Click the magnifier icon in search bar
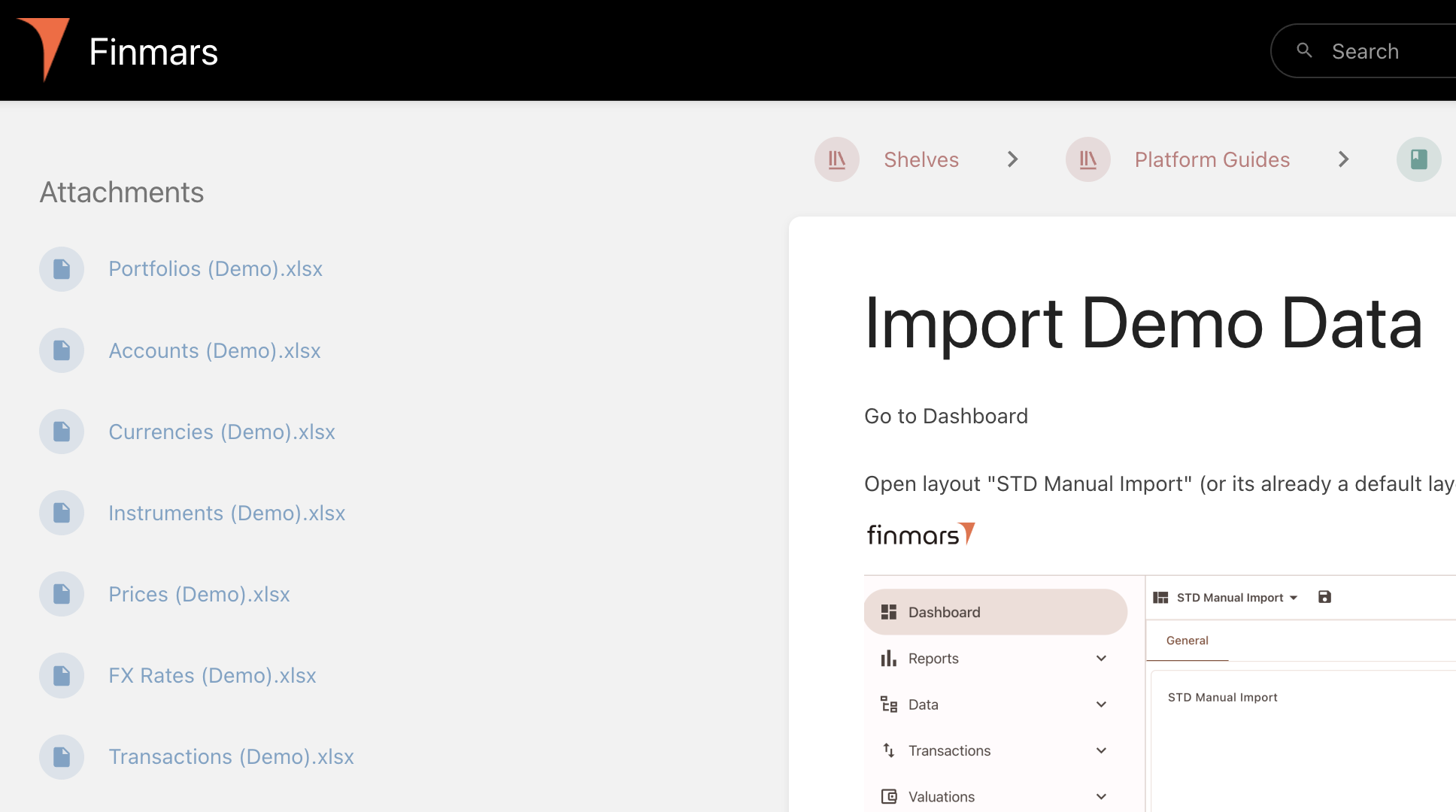 1304,50
